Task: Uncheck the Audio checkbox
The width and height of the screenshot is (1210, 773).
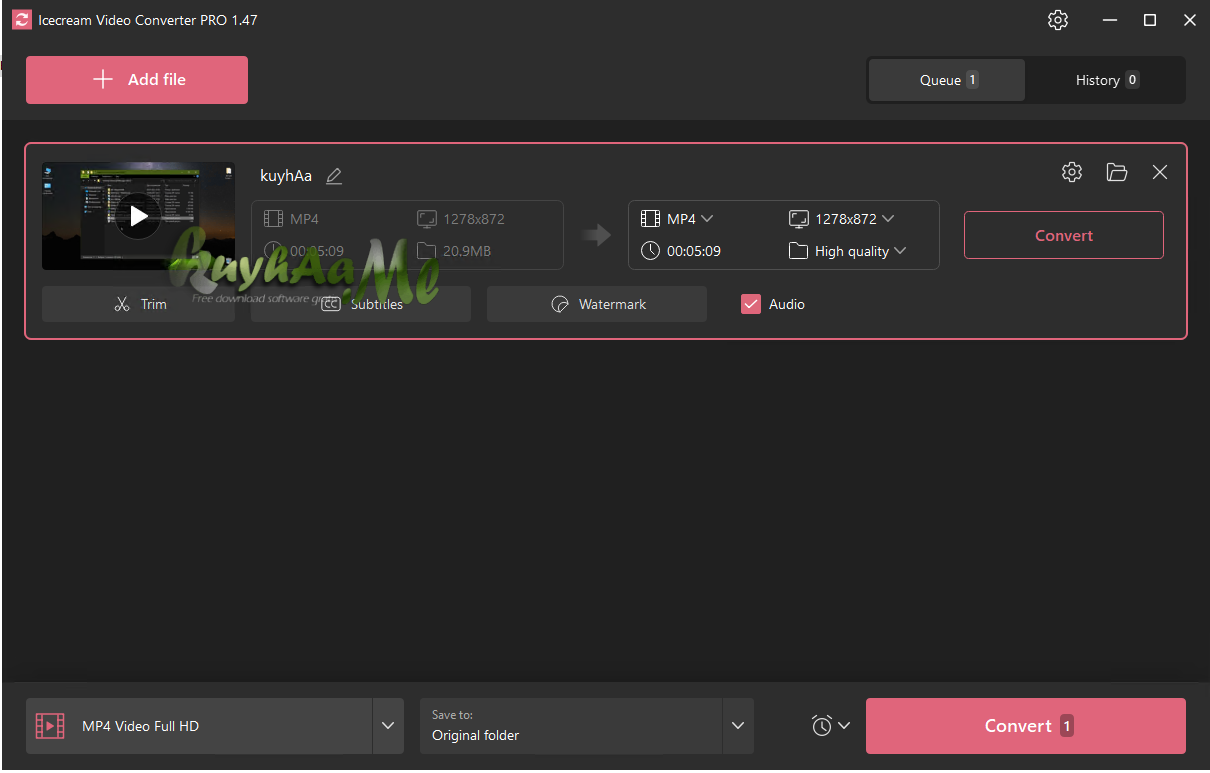Action: point(751,304)
